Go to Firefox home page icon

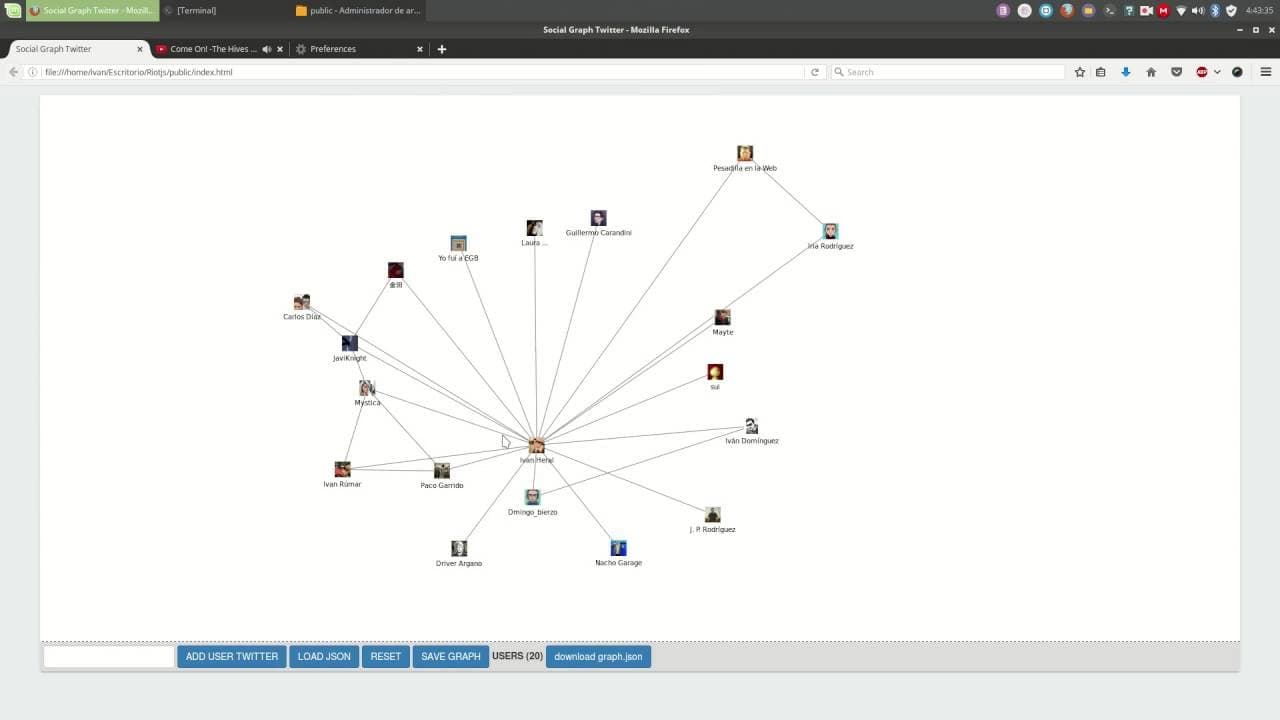coord(1151,72)
